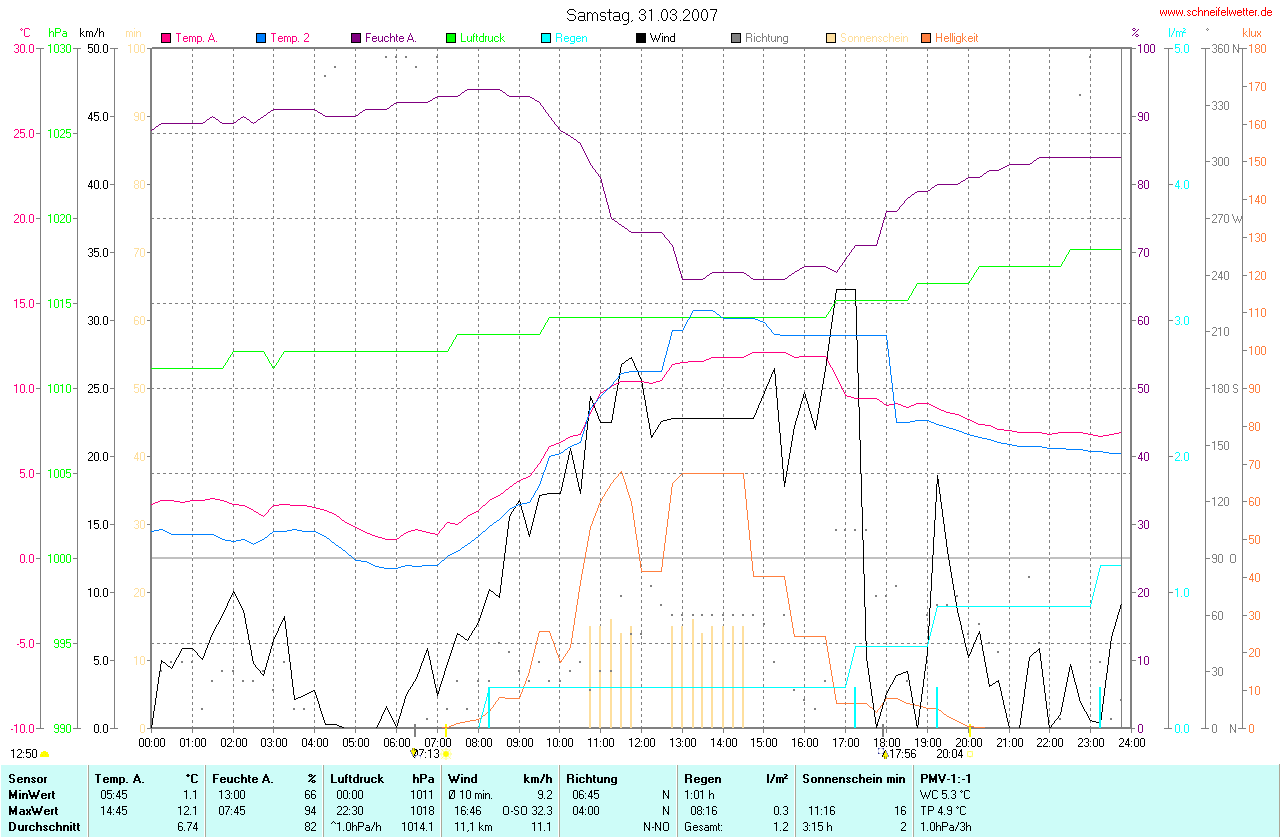Screen dimensions: 1280x837
Task: Click the green Luftdruck legend swatch
Action: click(451, 38)
